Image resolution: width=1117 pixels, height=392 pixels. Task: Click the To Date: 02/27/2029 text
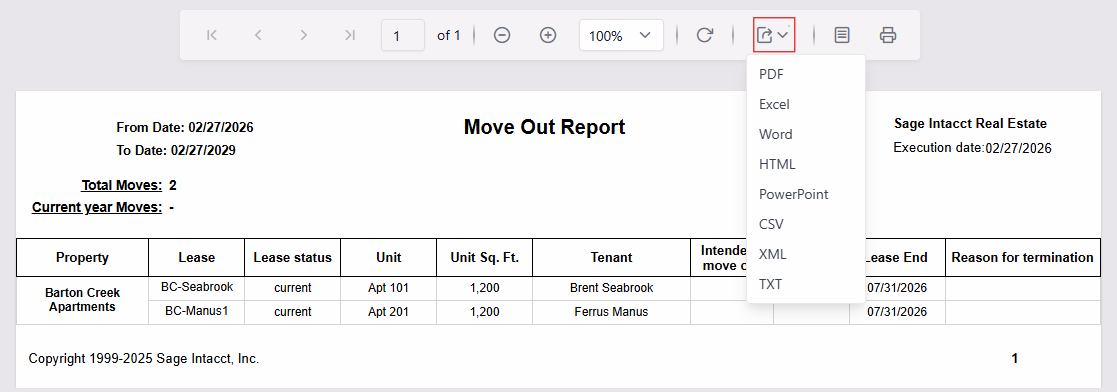(176, 150)
